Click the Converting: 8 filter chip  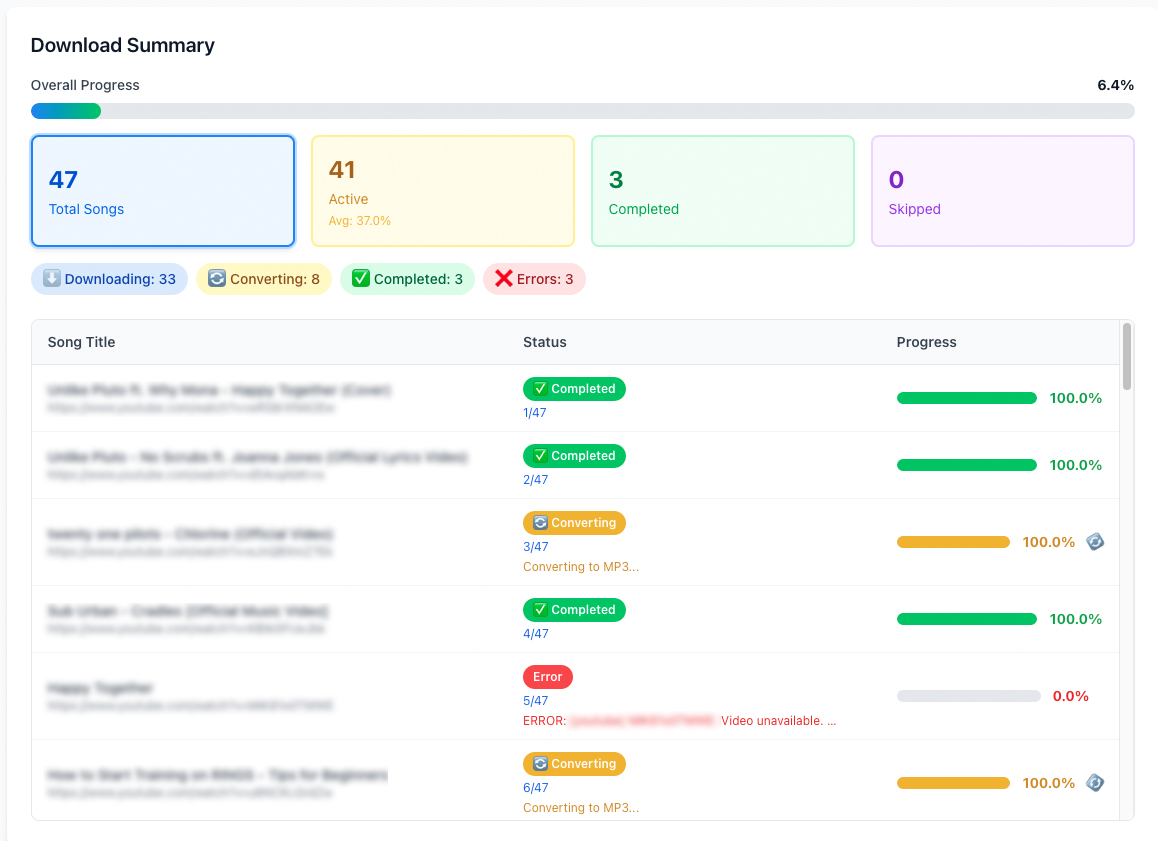264,279
